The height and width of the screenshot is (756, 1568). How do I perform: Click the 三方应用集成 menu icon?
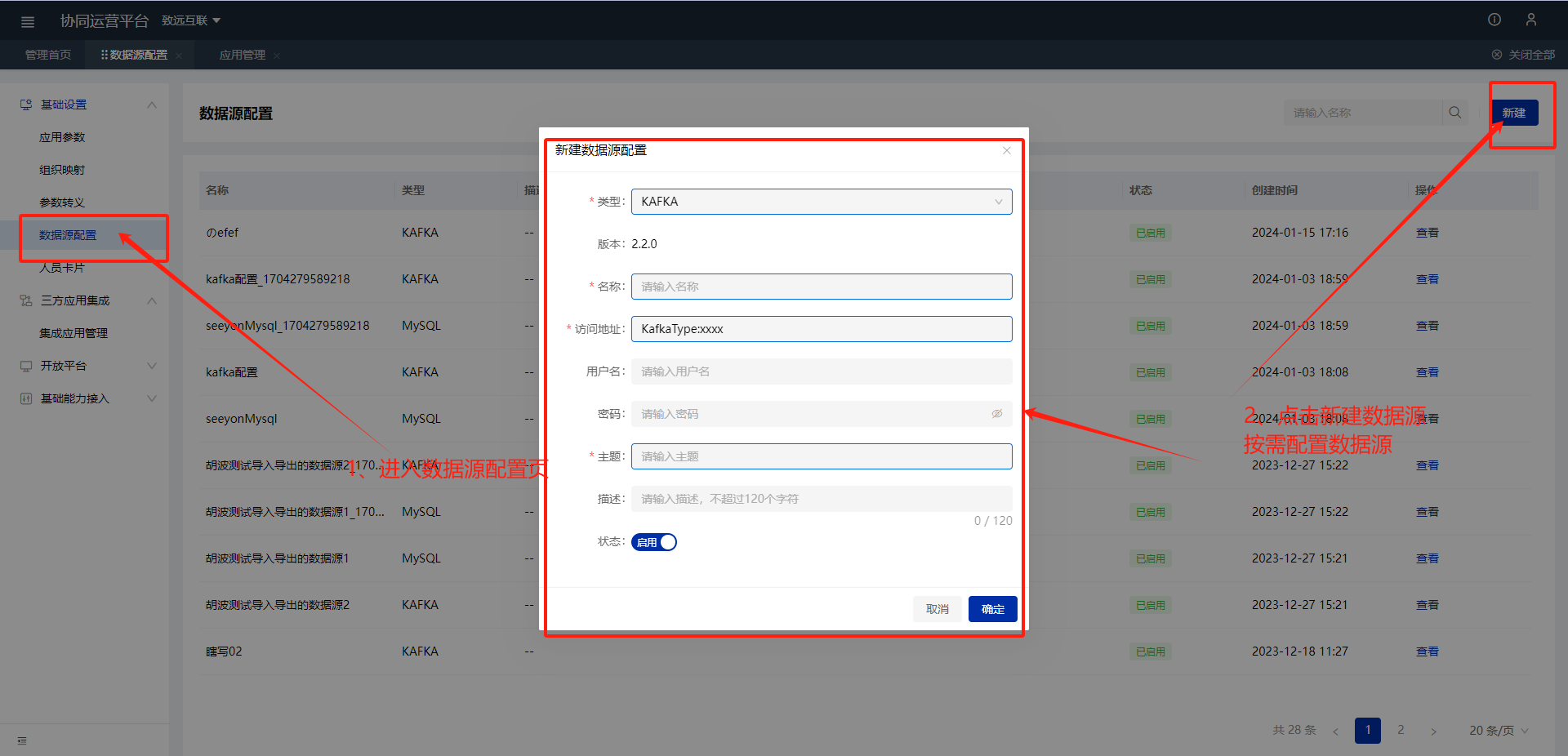pos(26,300)
